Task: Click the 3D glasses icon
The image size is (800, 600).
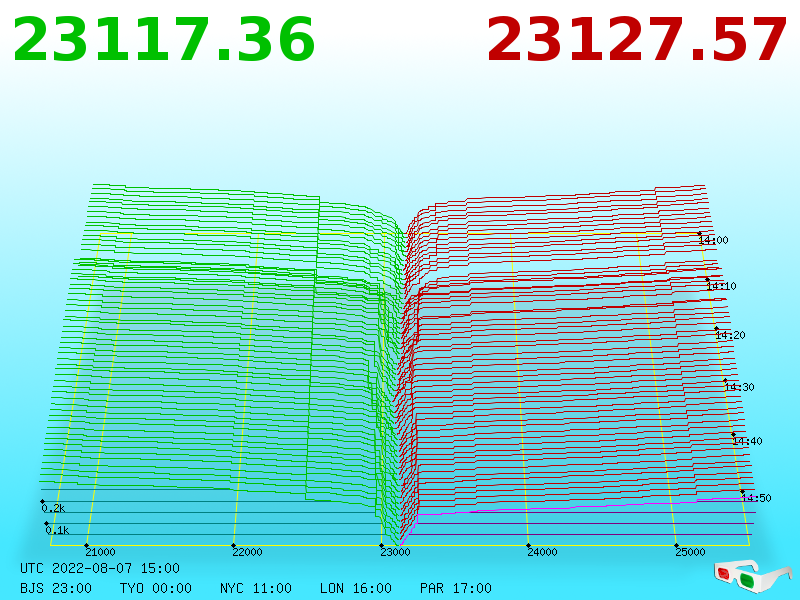Action: tap(752, 577)
